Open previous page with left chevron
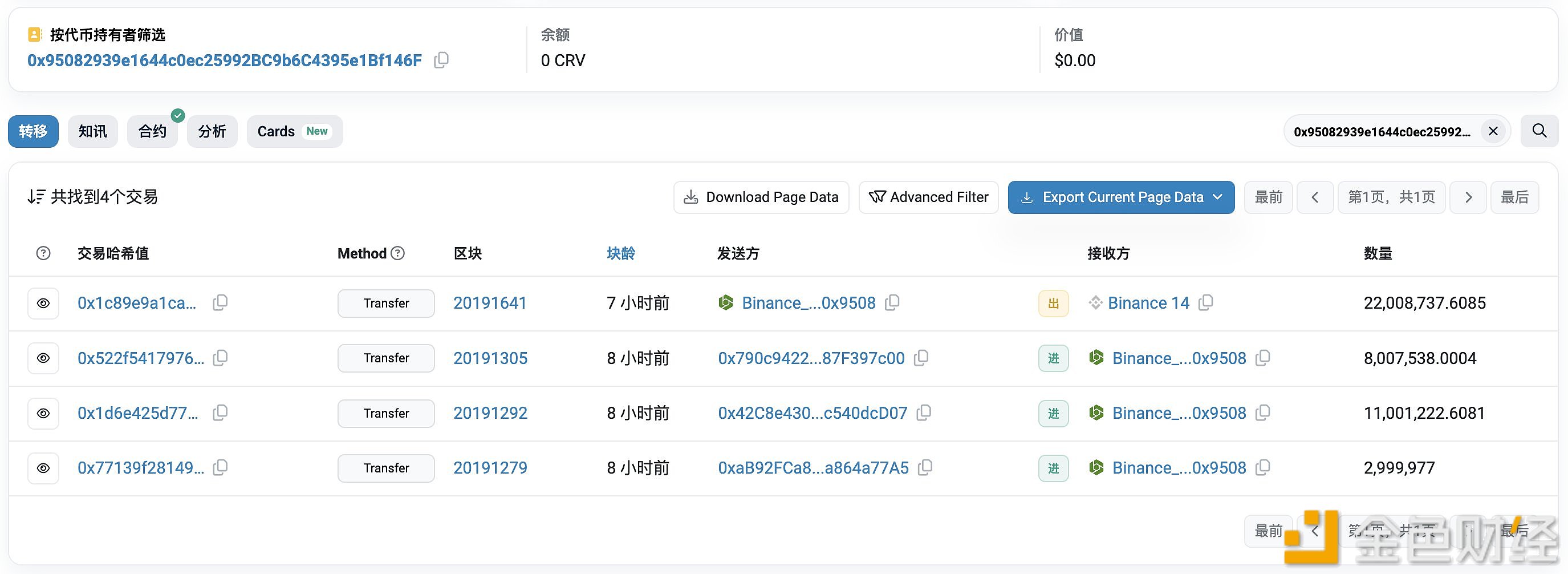The height and width of the screenshot is (574, 1568). click(x=1315, y=197)
